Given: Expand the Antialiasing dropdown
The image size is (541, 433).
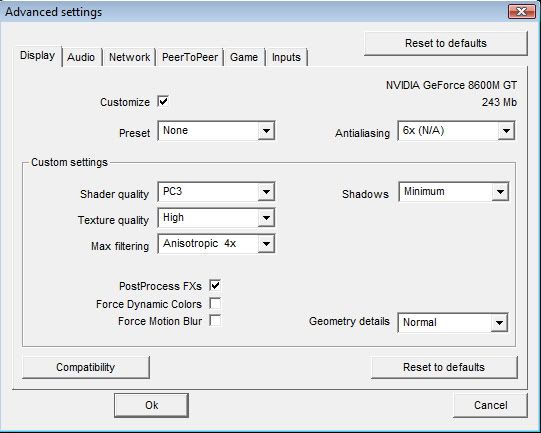Looking at the screenshot, I should coord(456,130).
